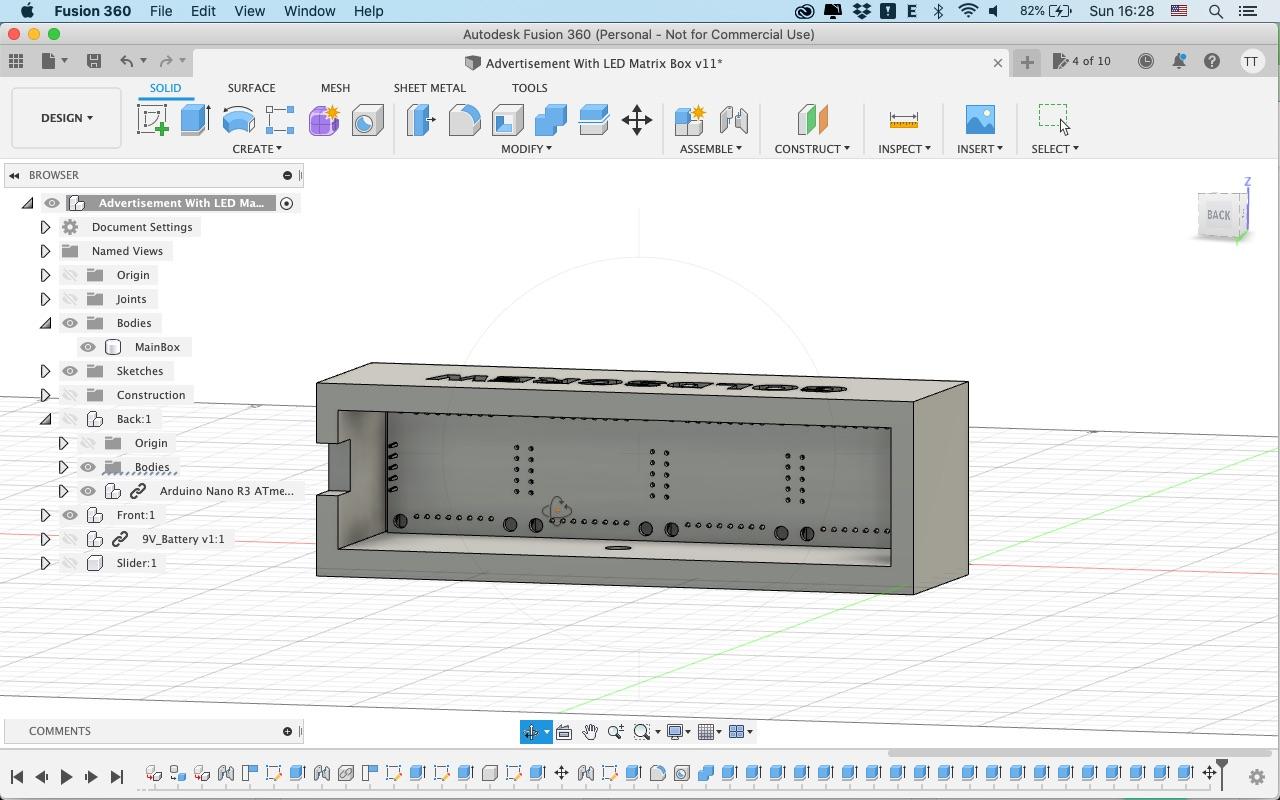Click the Measure tool icon
This screenshot has width=1280, height=800.
[x=903, y=120]
